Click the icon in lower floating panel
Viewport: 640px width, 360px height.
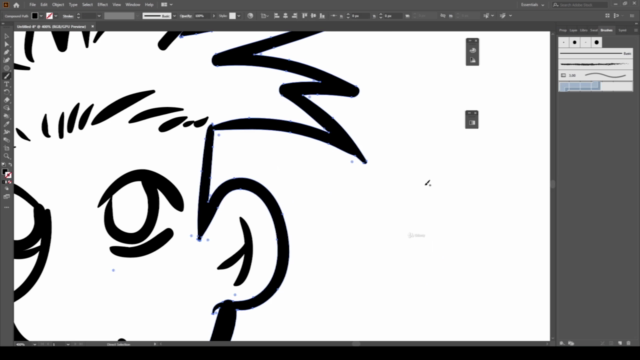[472, 122]
